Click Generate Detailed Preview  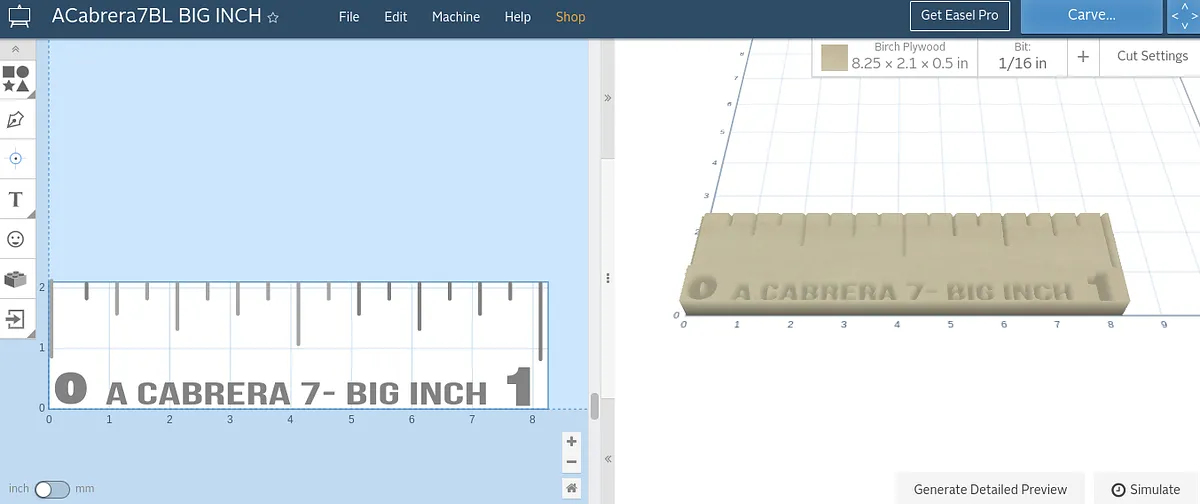(x=990, y=489)
